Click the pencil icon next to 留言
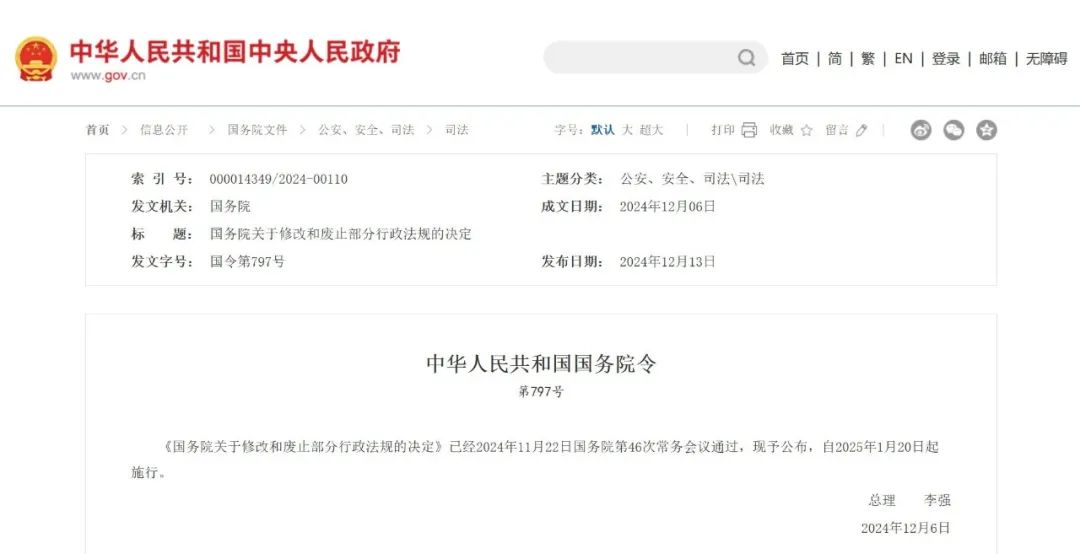This screenshot has width=1080, height=554. click(862, 130)
